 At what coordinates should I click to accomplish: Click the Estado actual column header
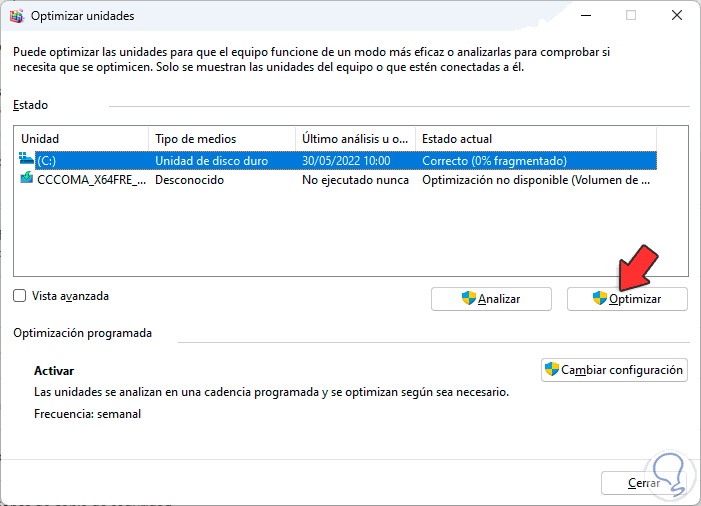tap(535, 138)
